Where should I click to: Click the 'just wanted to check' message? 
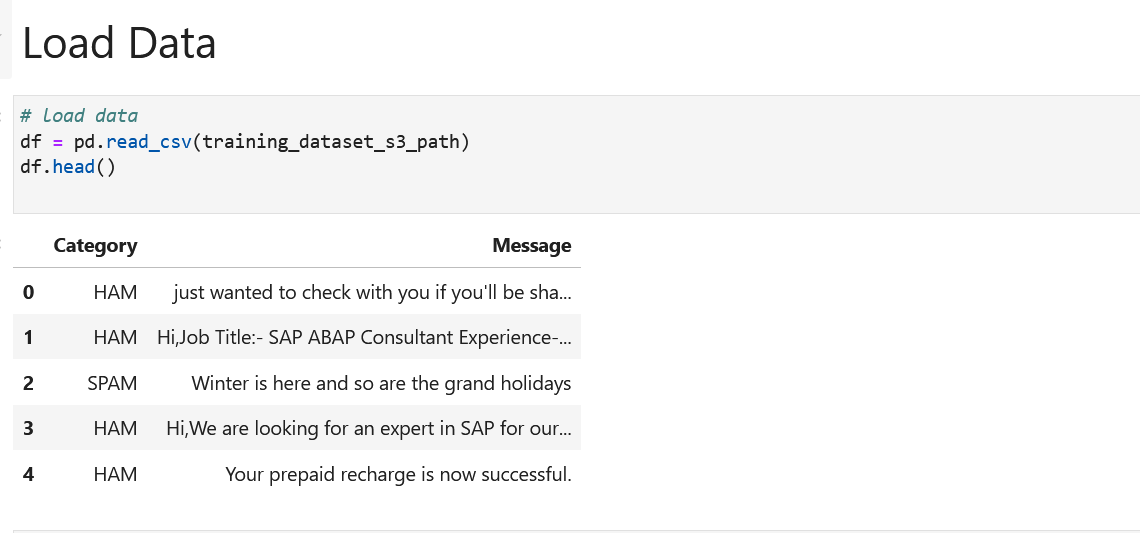tap(372, 293)
